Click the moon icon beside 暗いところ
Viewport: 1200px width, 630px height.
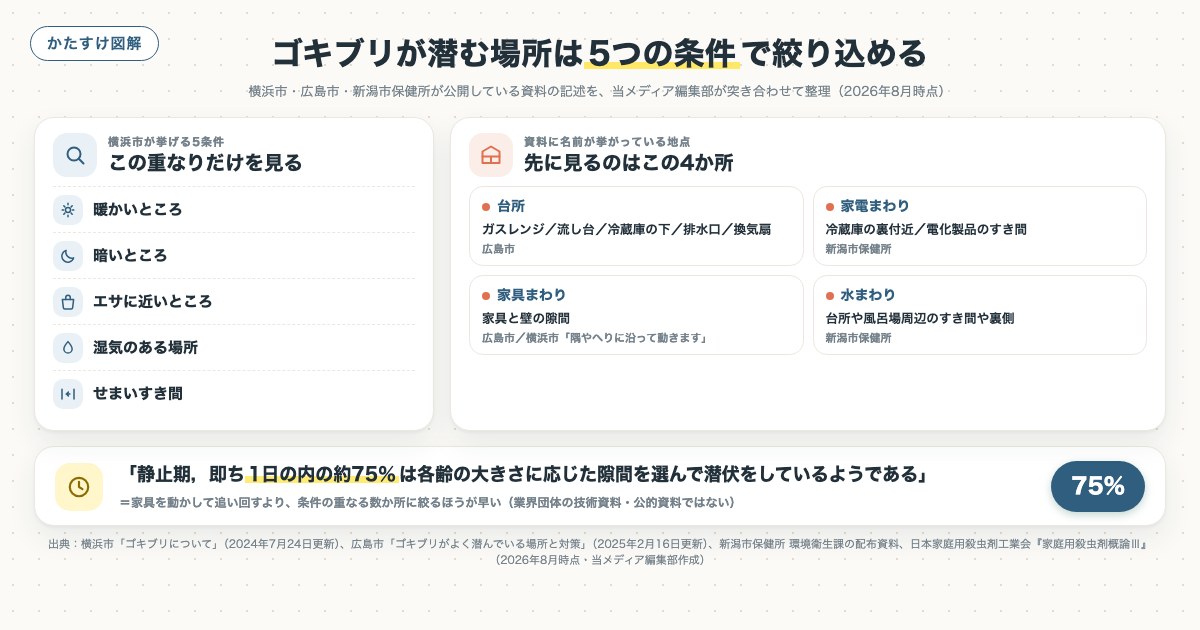68,256
